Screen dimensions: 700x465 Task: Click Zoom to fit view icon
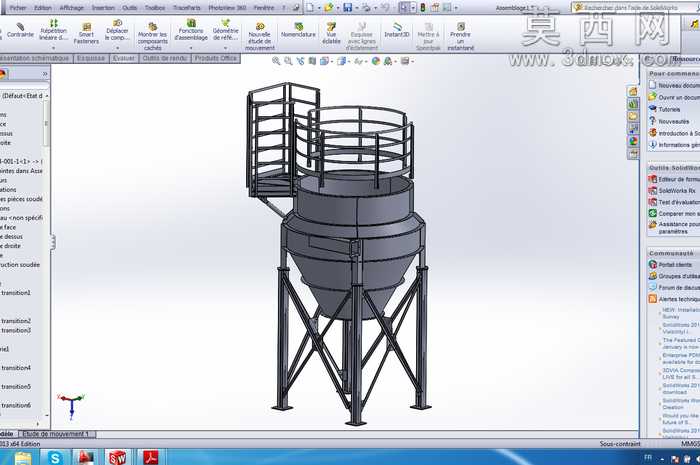tap(276, 61)
